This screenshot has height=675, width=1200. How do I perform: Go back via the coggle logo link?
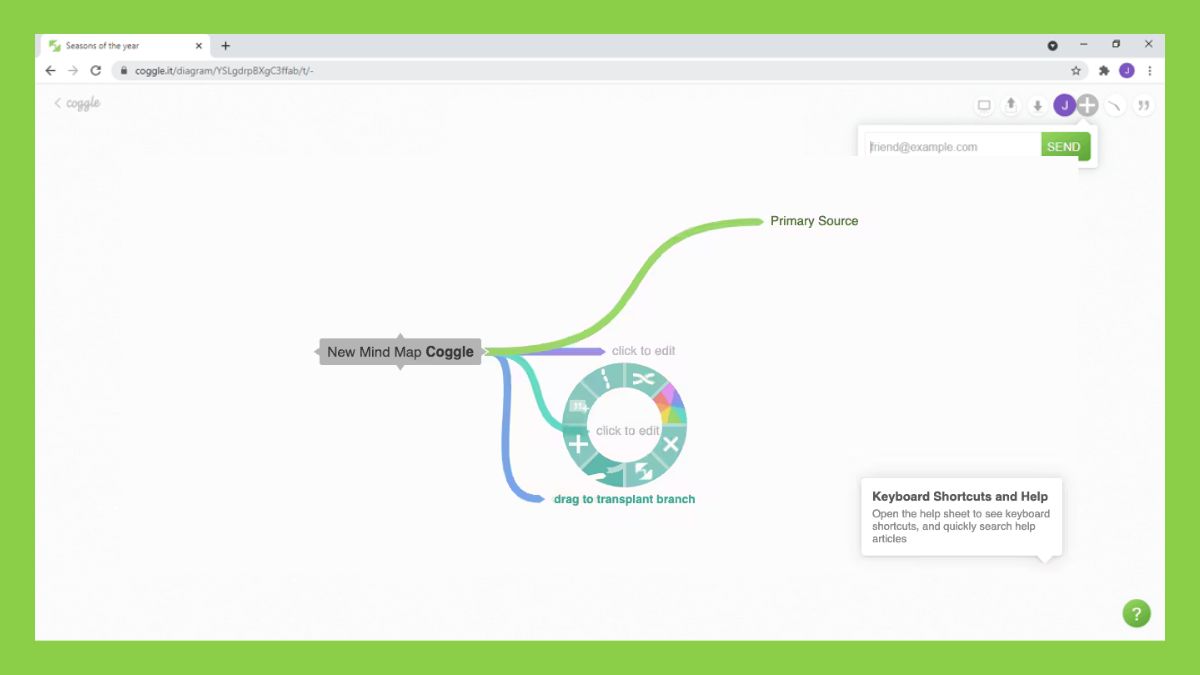(77, 103)
